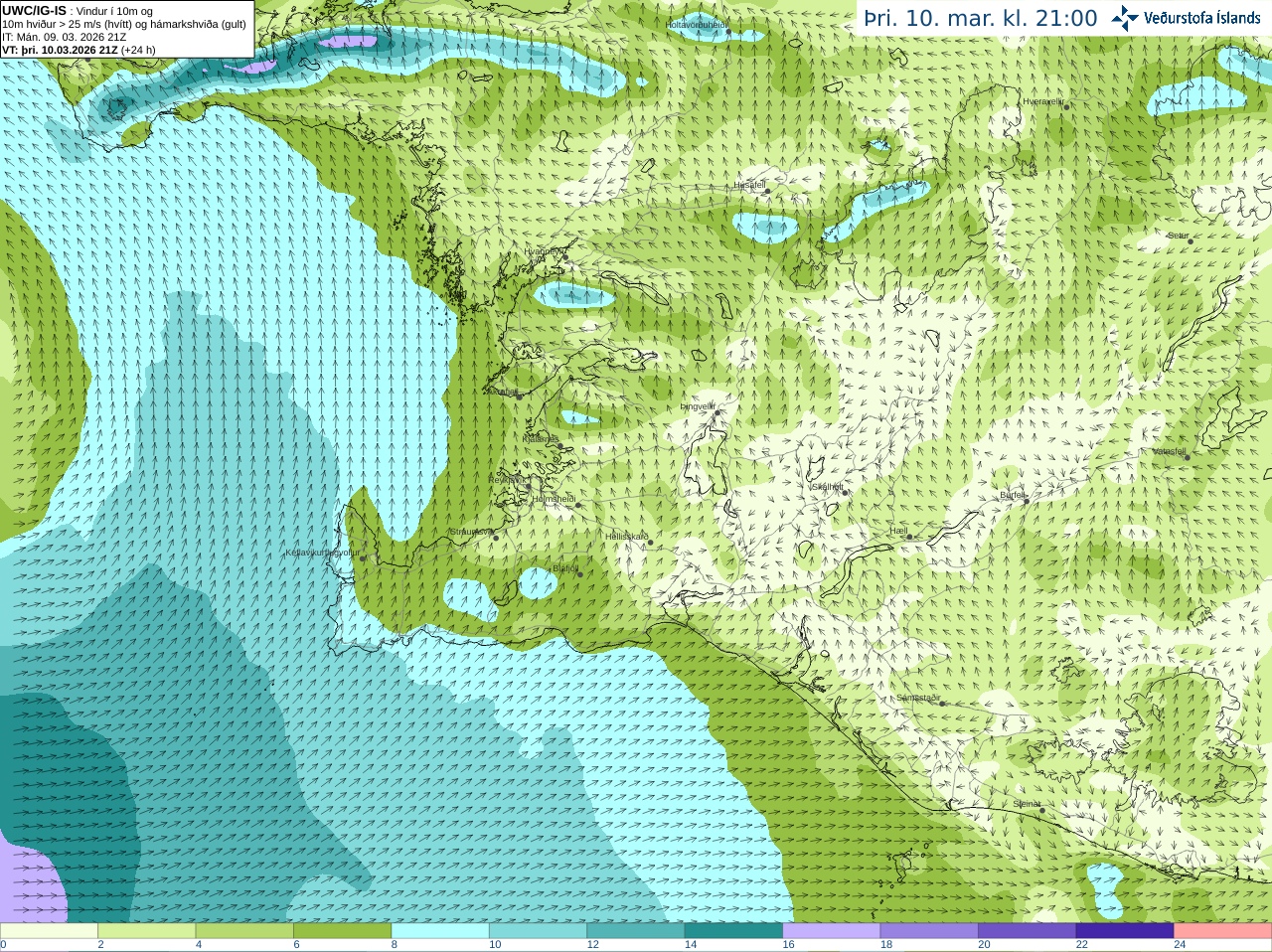The width and height of the screenshot is (1272, 952).
Task: Pick the 14–16 m/s dark teal swatch
Action: click(733, 931)
